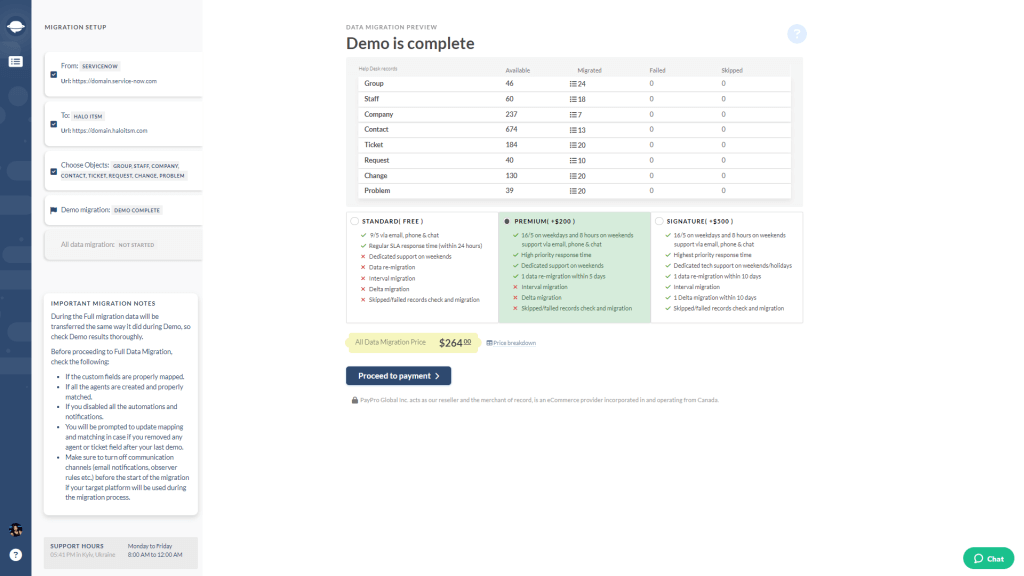
Task: View migrated Ticket records list icon
Action: tap(573, 146)
